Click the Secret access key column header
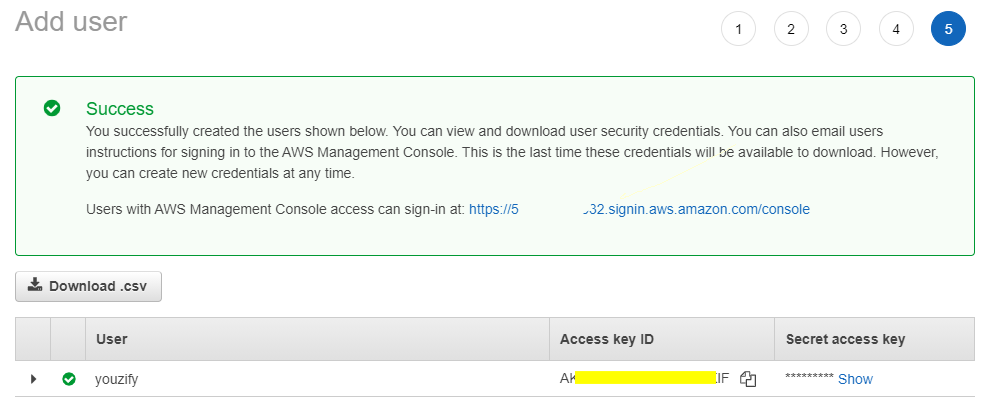 click(845, 339)
